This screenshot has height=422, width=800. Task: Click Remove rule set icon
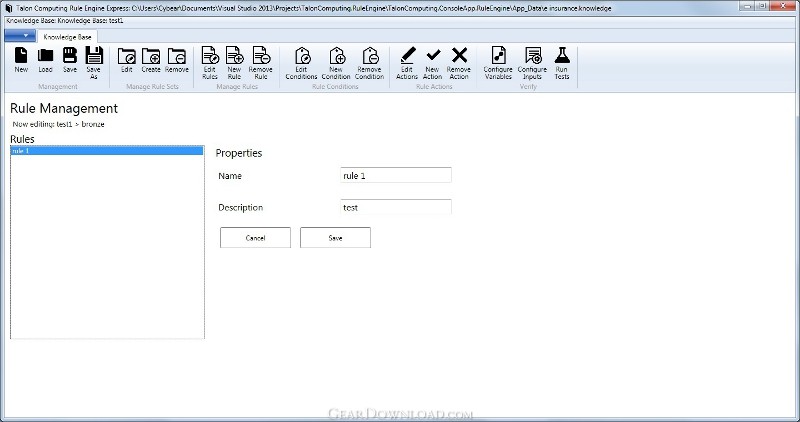pyautogui.click(x=177, y=56)
